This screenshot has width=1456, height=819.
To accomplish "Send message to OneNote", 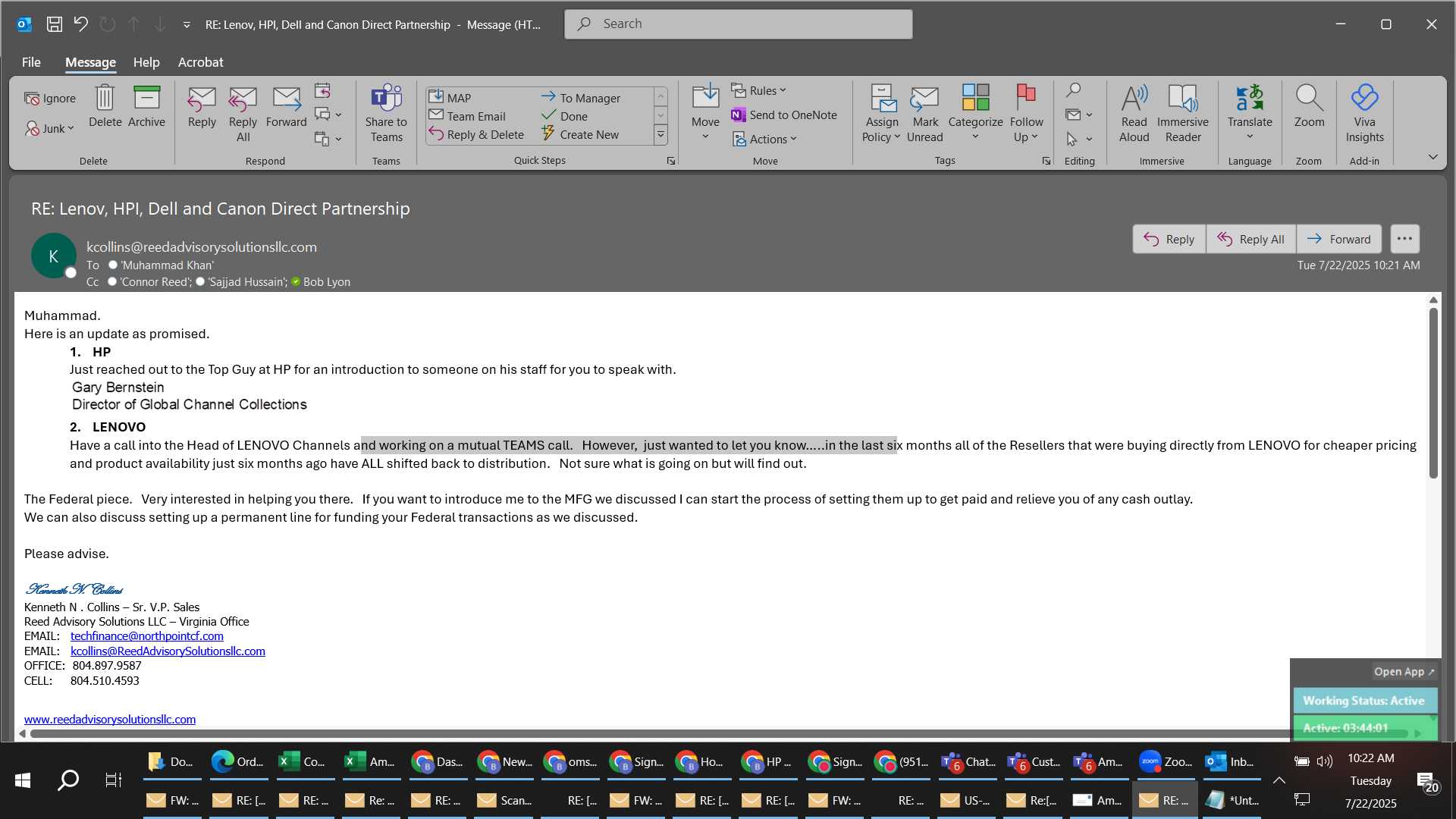I will pos(784,115).
